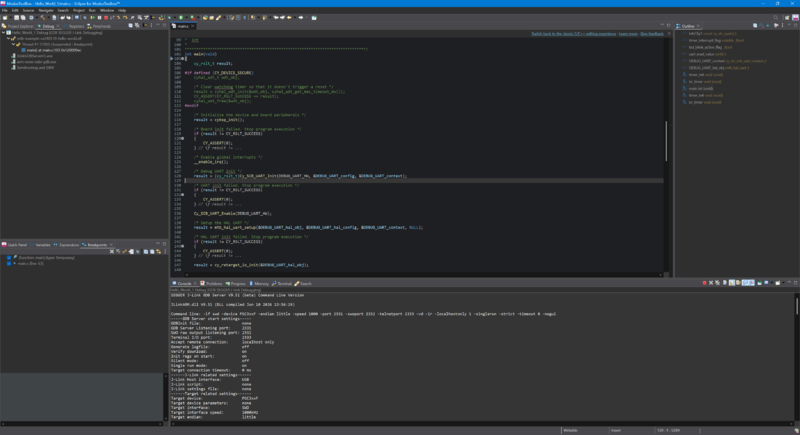Toggle the 'function: main' temporary breakpoint checkbox
This screenshot has width=800, height=435.
(x=9, y=258)
